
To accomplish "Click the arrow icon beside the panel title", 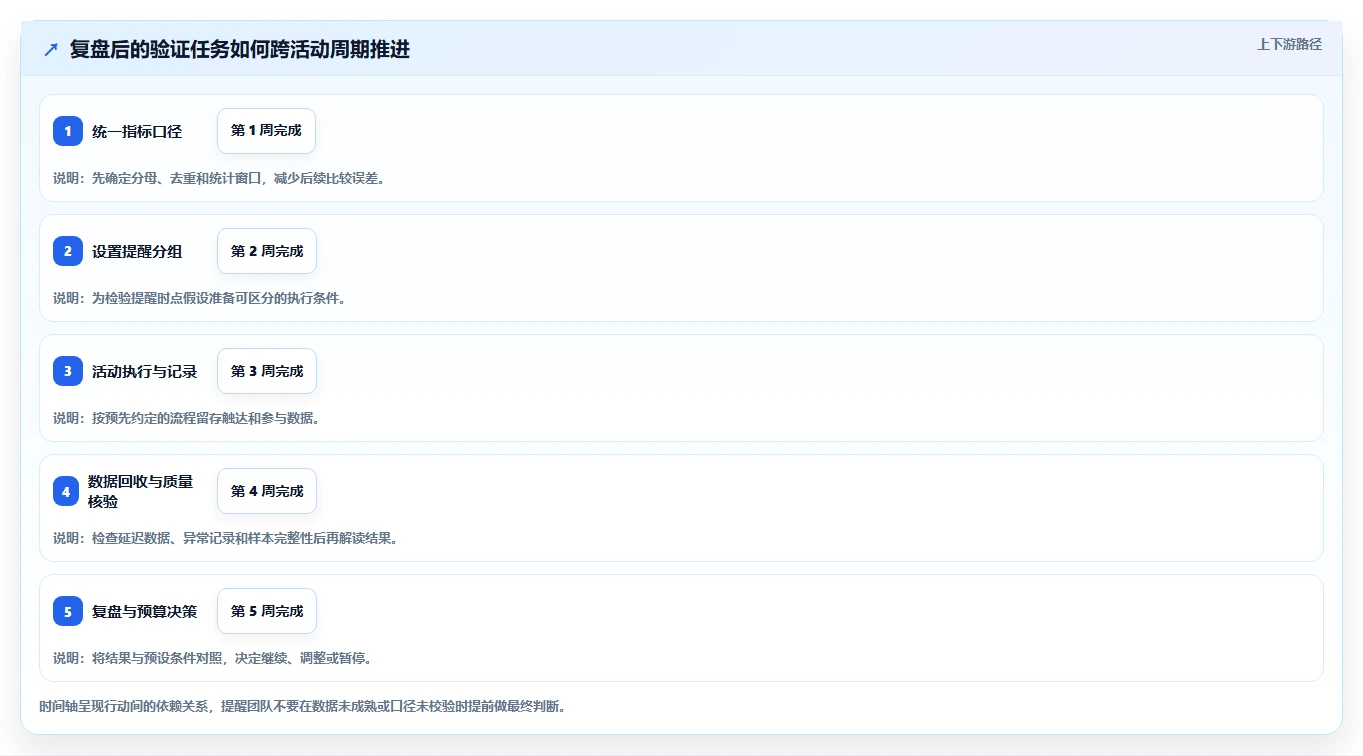I will pos(51,50).
